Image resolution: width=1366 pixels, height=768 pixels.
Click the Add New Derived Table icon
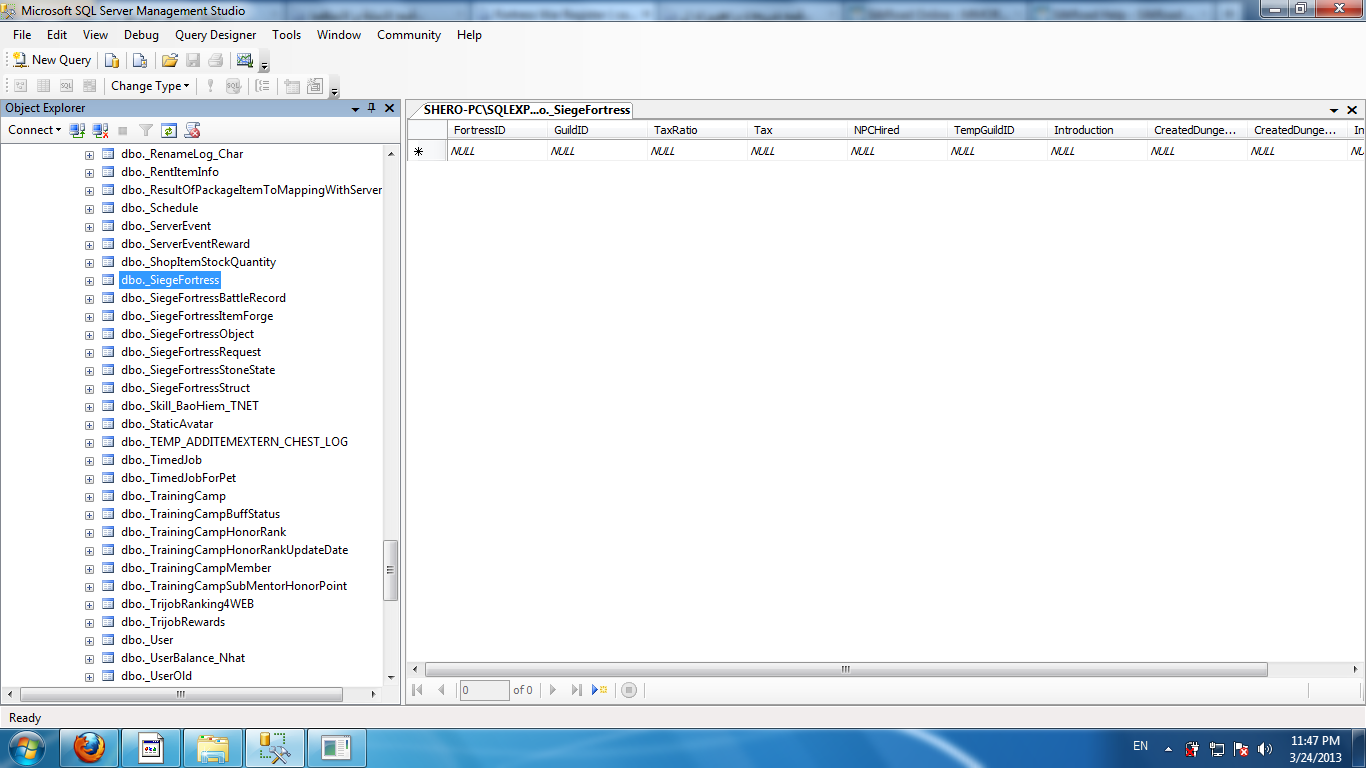(315, 86)
